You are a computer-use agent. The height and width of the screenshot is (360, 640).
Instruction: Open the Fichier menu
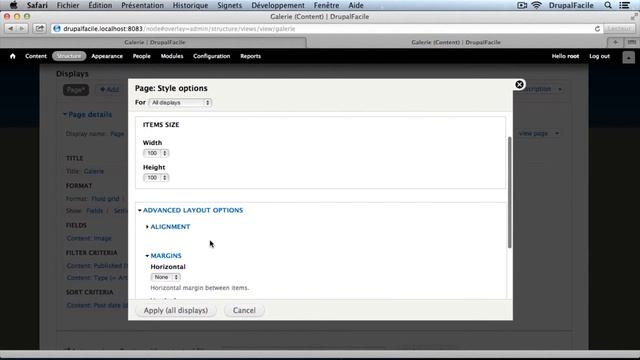click(68, 5)
